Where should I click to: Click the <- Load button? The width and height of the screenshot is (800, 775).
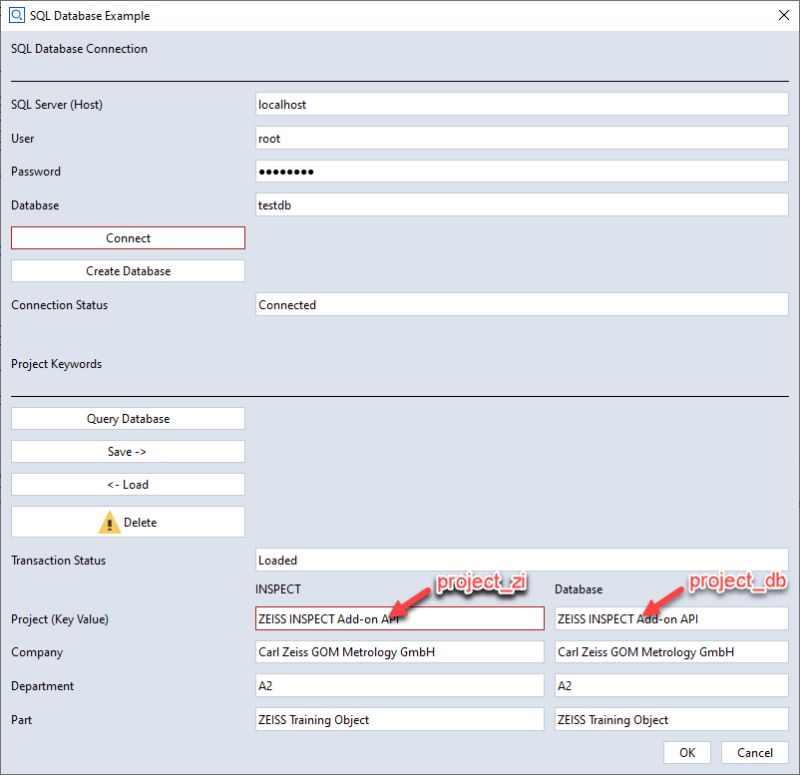coord(128,485)
